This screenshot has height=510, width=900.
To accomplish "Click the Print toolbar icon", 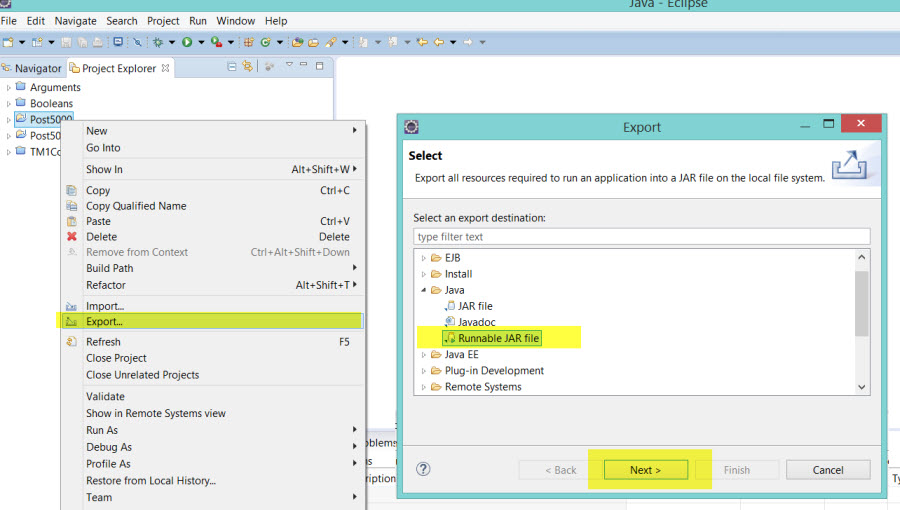I will (98, 42).
